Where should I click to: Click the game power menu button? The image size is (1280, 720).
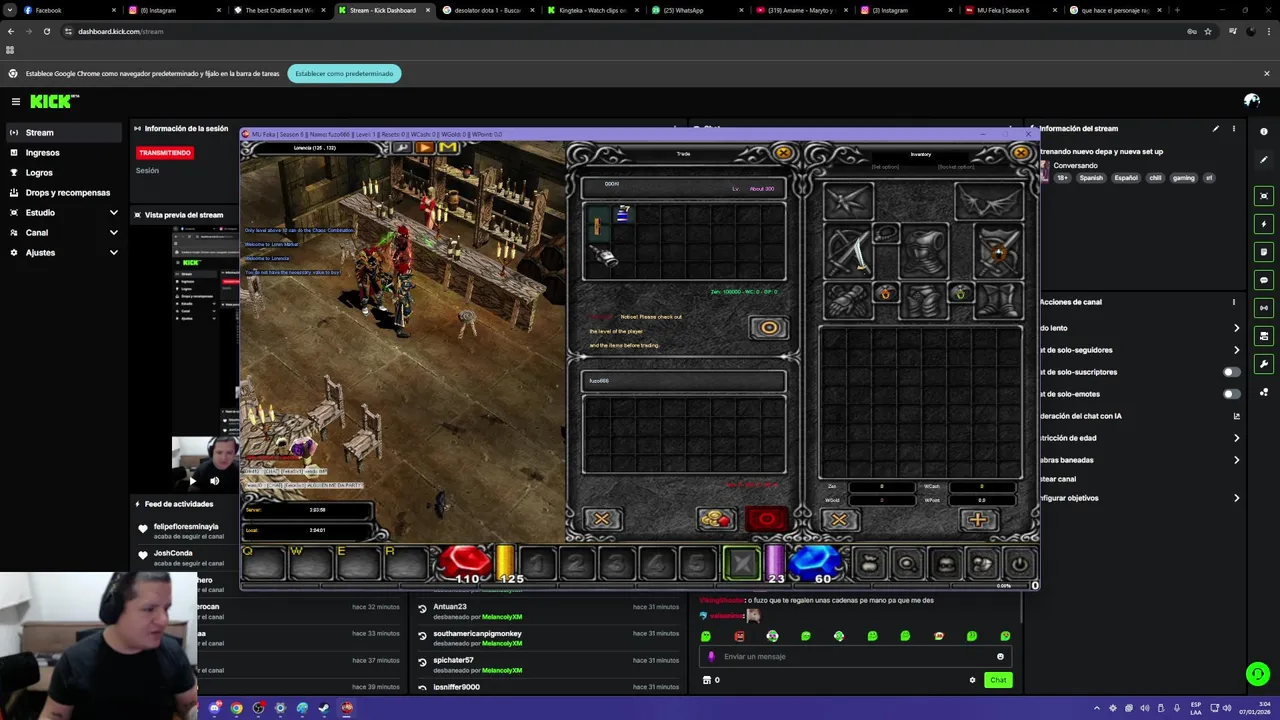(x=1019, y=564)
